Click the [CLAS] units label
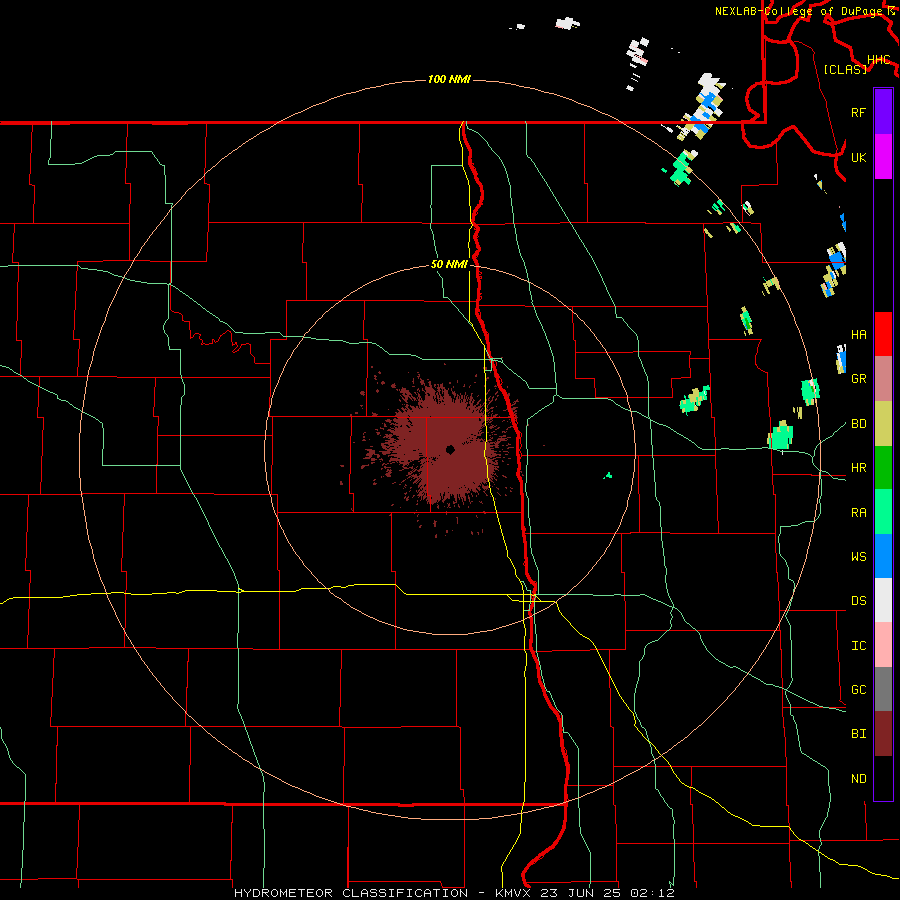900x900 pixels. pos(845,69)
